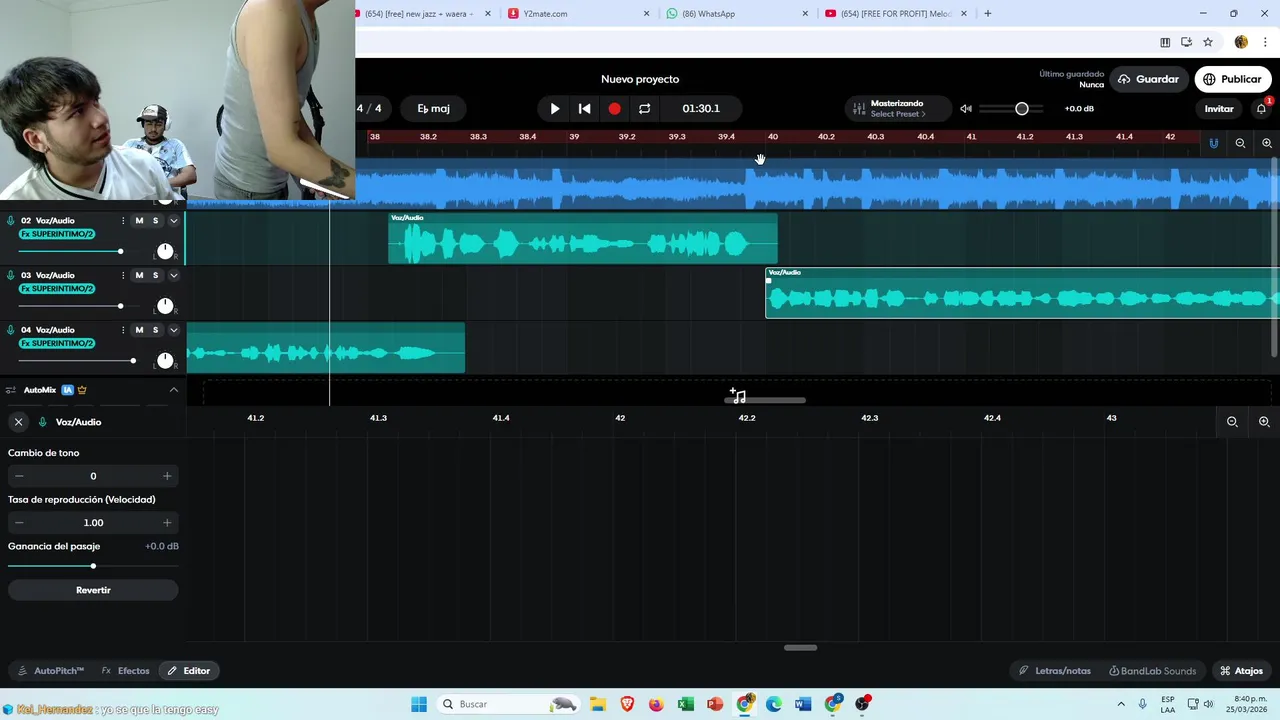Viewport: 1280px width, 720px height.
Task: Switch to the Y2mate.com browser tab
Action: (578, 14)
